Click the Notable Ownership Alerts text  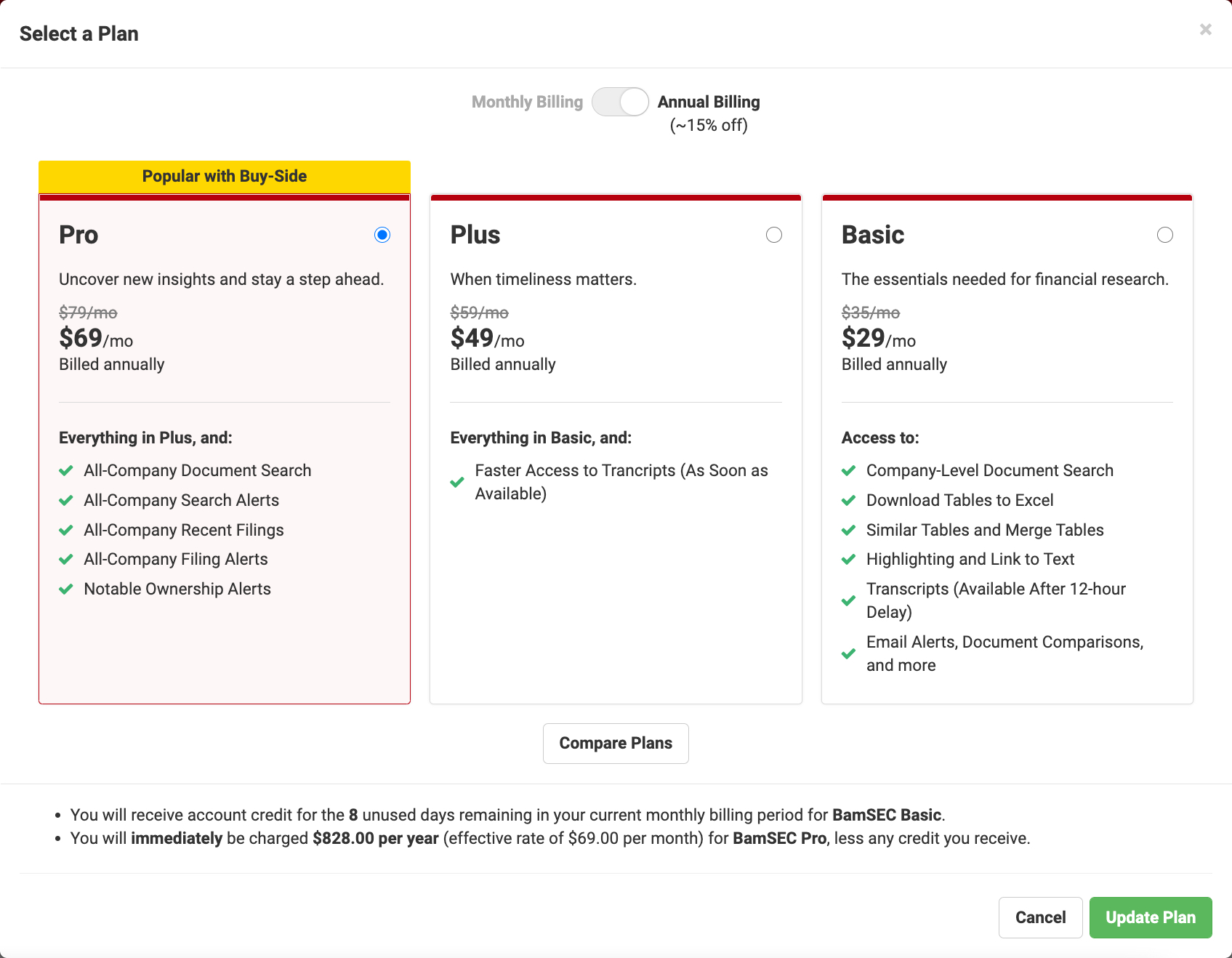point(177,589)
